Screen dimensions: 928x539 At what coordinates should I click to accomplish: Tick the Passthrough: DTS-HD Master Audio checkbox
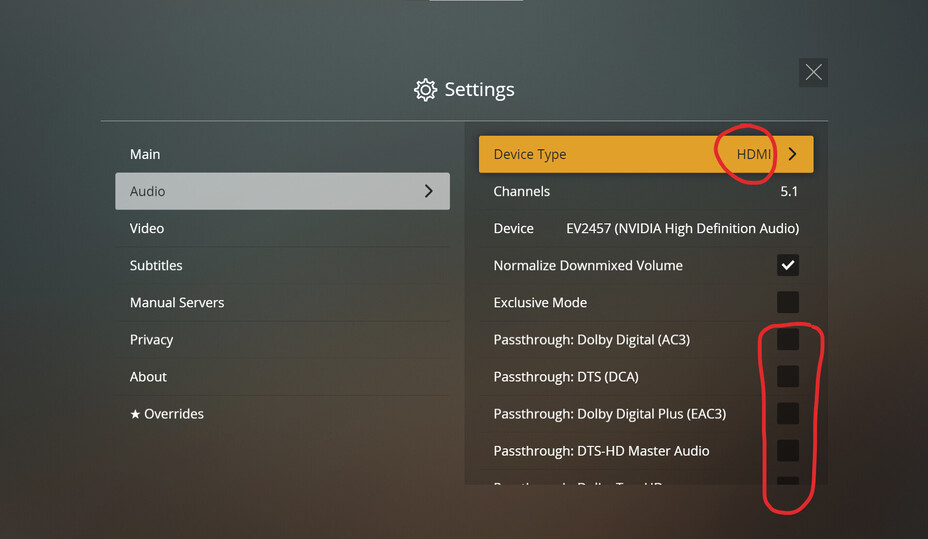788,450
